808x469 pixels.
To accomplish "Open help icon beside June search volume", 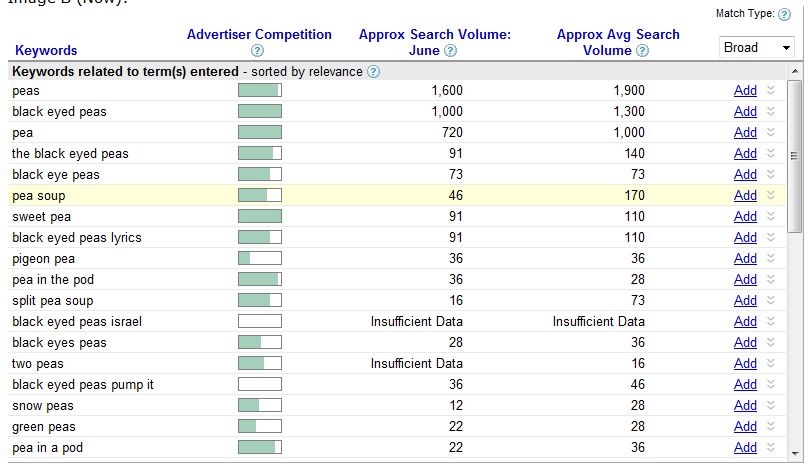I will point(450,51).
